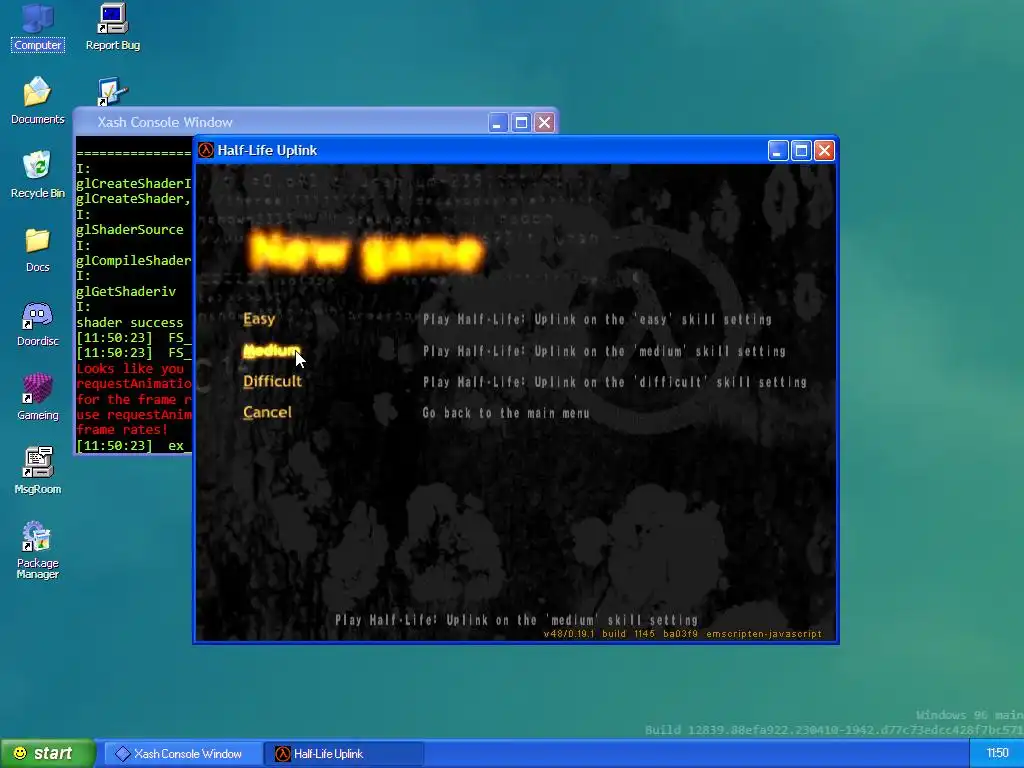Click the partly hidden desktop icon below Report Bug

(112, 91)
